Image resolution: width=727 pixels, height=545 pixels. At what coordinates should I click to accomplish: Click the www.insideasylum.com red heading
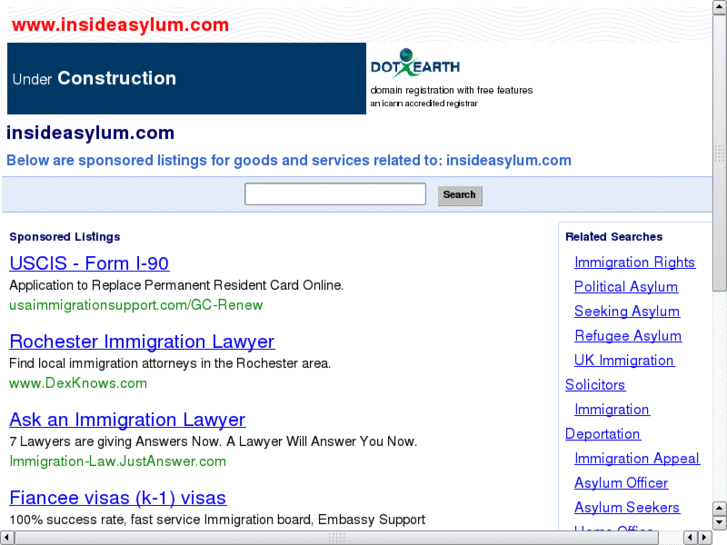pyautogui.click(x=121, y=25)
